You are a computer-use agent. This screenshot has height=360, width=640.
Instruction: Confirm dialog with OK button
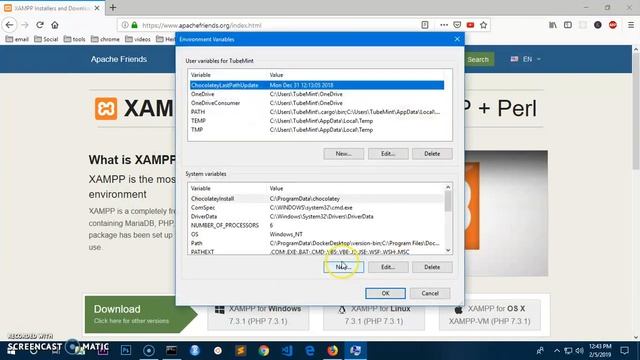(x=385, y=293)
